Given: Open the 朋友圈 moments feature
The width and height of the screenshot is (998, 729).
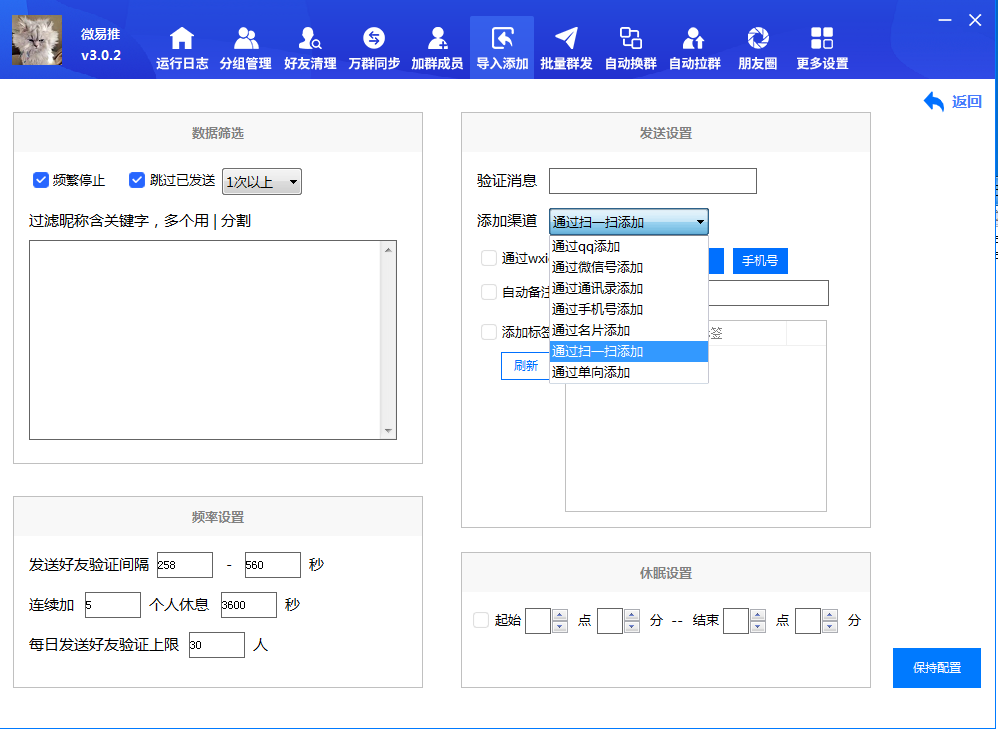Looking at the screenshot, I should pos(757,45).
